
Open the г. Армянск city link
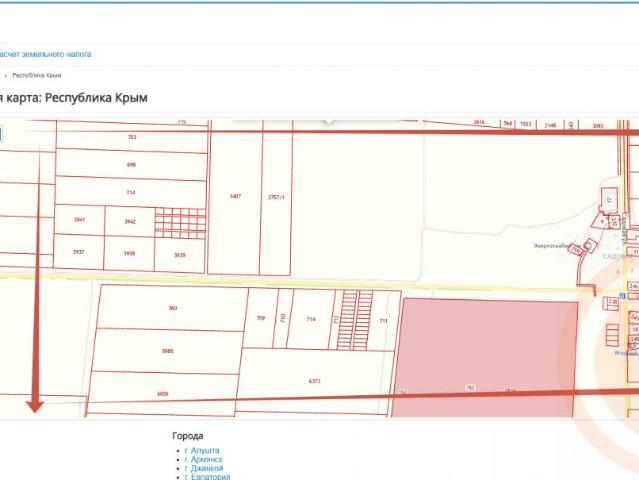(203, 459)
